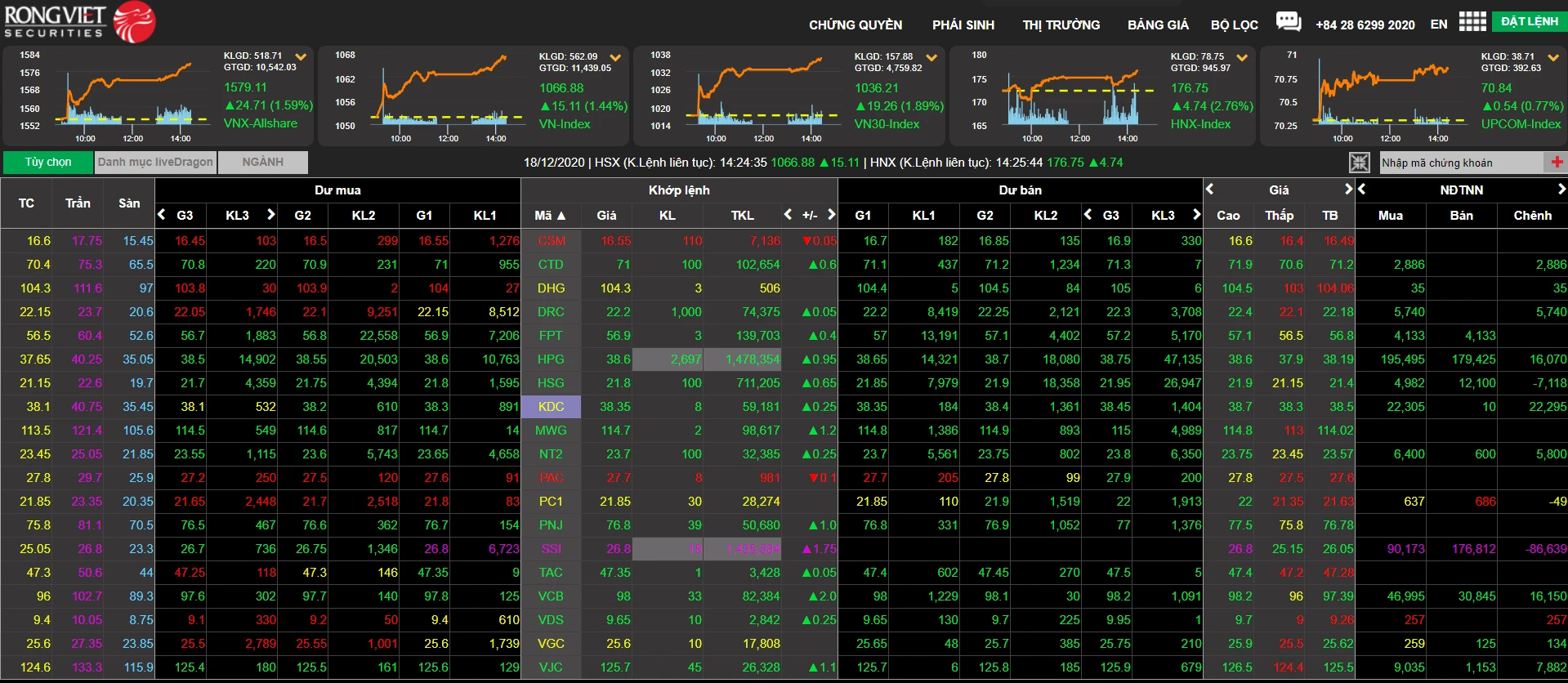Click left arrow before +/- column
Viewport: 1568px width, 683px height.
point(788,214)
